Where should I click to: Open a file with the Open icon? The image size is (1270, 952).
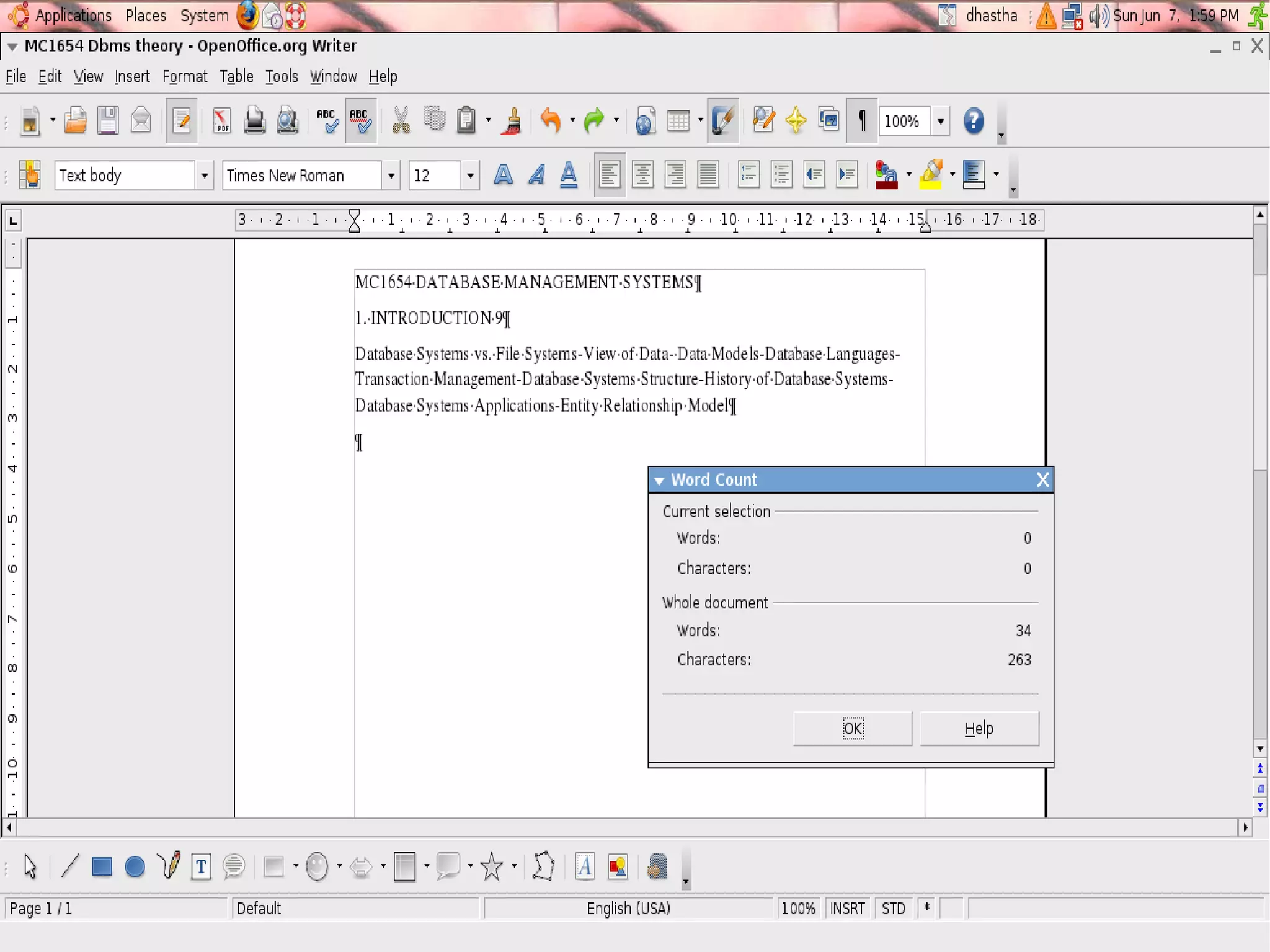[75, 120]
